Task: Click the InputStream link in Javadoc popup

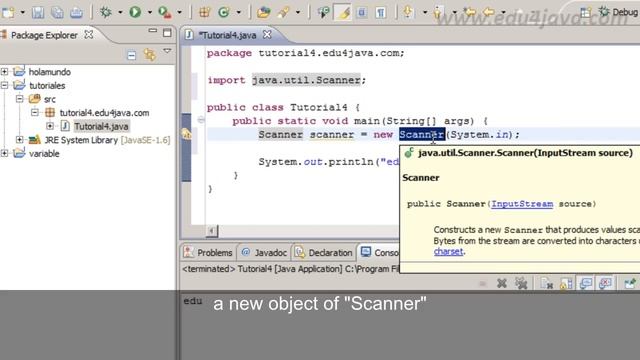Action: pos(522,204)
